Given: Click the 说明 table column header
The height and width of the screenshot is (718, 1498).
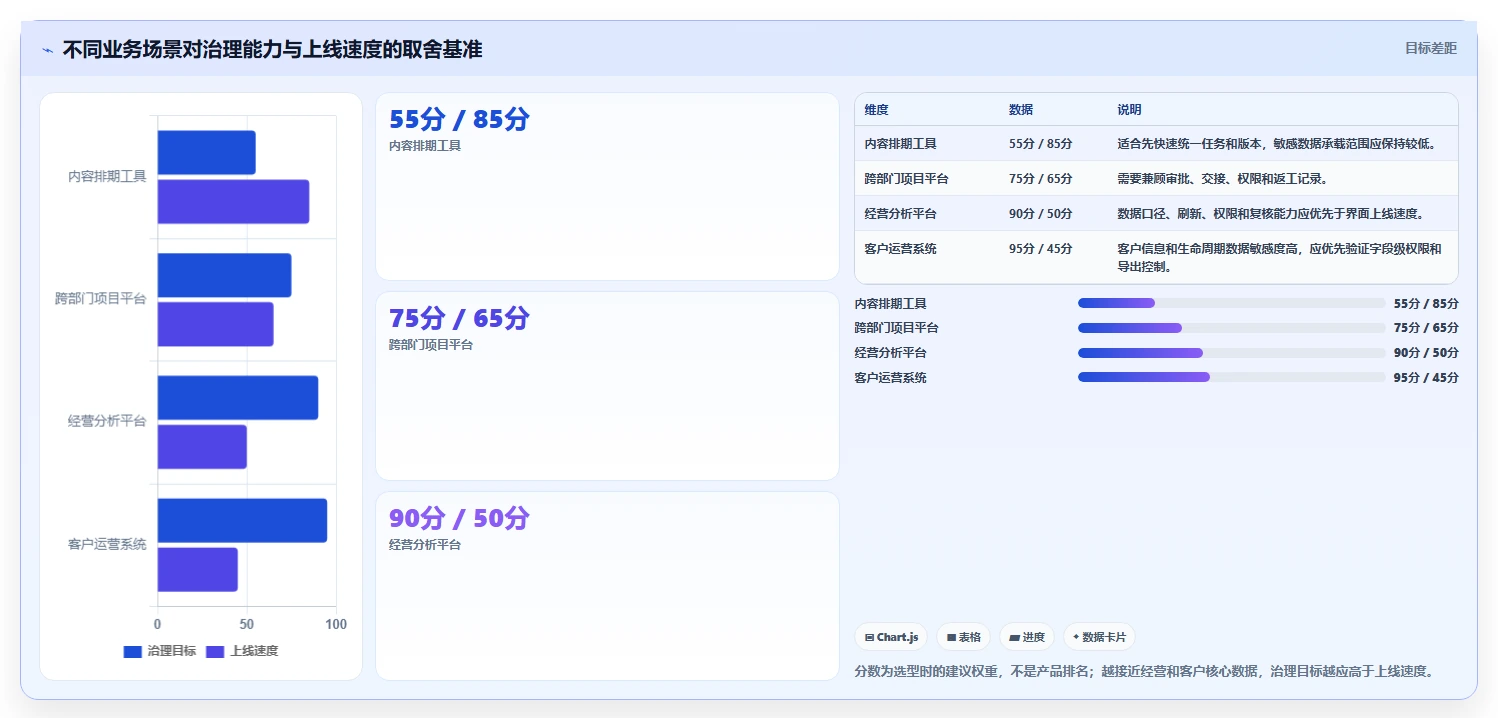Looking at the screenshot, I should pyautogui.click(x=1129, y=110).
